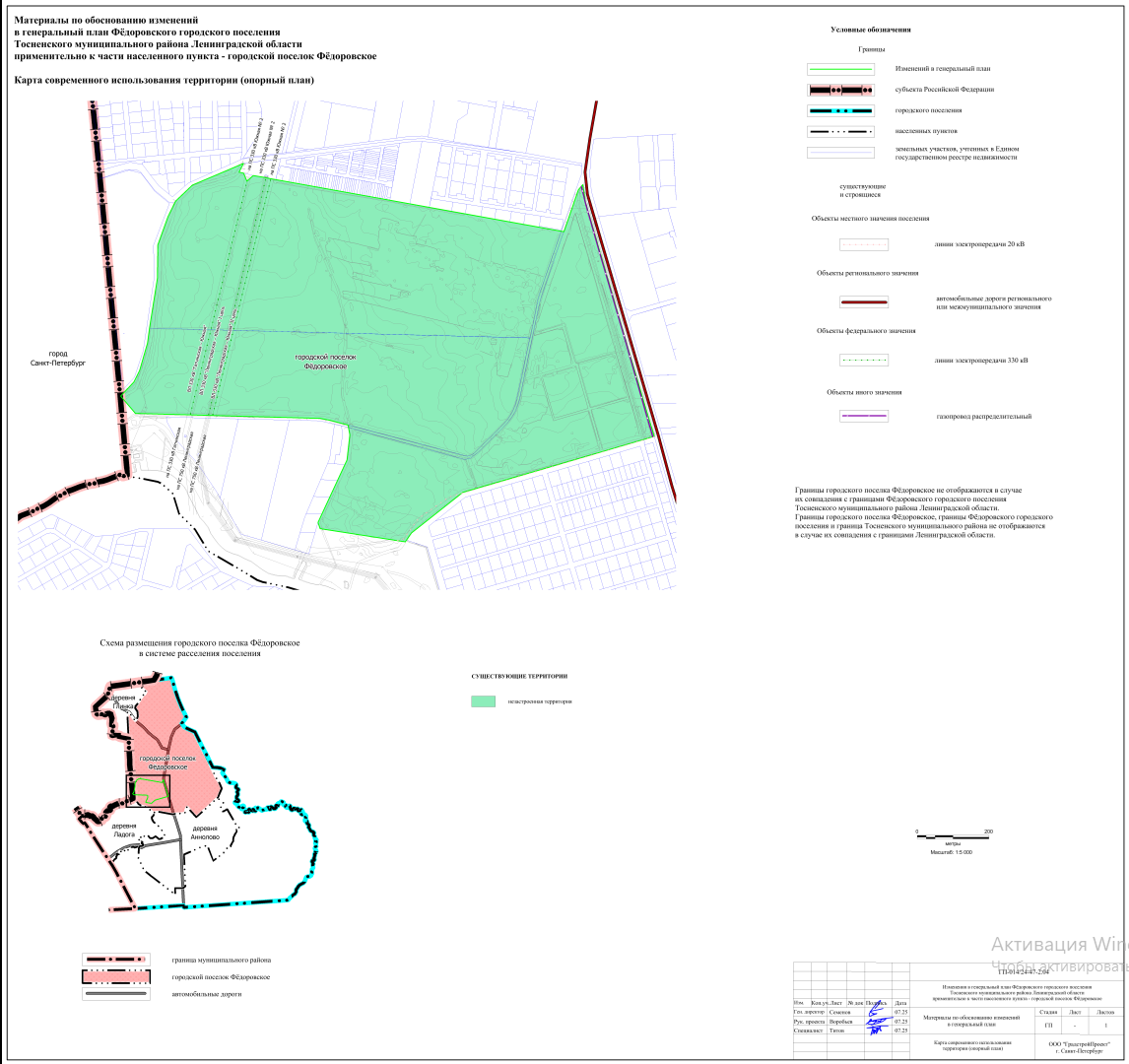This screenshot has width=1129, height=1064.
Task: Click the 'город Санкт-Петербург' map label
Action: [58, 359]
